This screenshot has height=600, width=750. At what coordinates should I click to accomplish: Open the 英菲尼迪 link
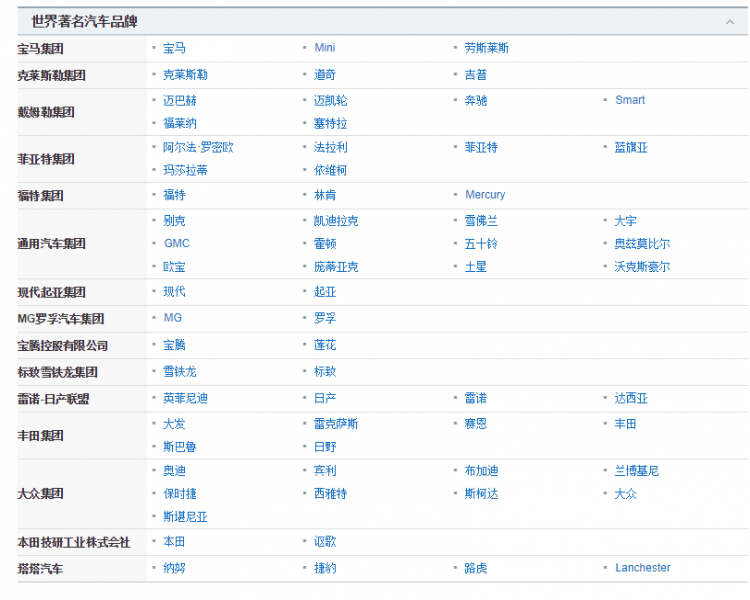pos(185,399)
